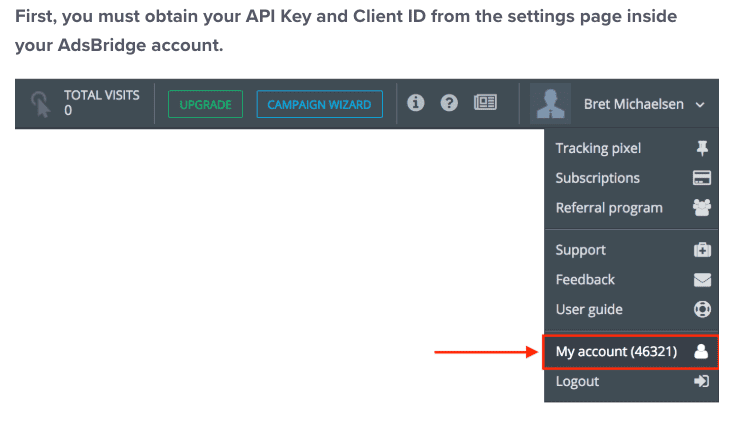732x426 pixels.
Task: Click the info circle icon
Action: [415, 103]
